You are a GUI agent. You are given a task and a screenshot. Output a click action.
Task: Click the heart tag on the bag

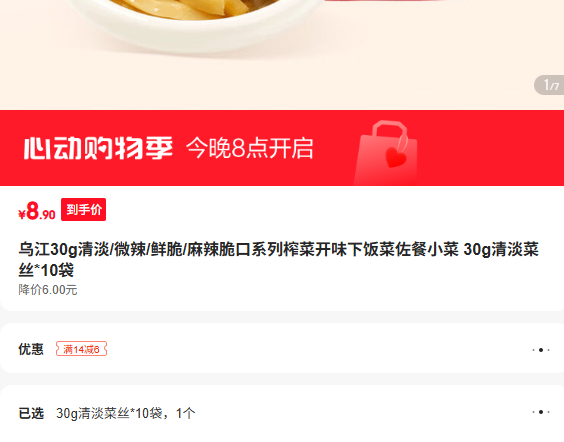pos(396,158)
